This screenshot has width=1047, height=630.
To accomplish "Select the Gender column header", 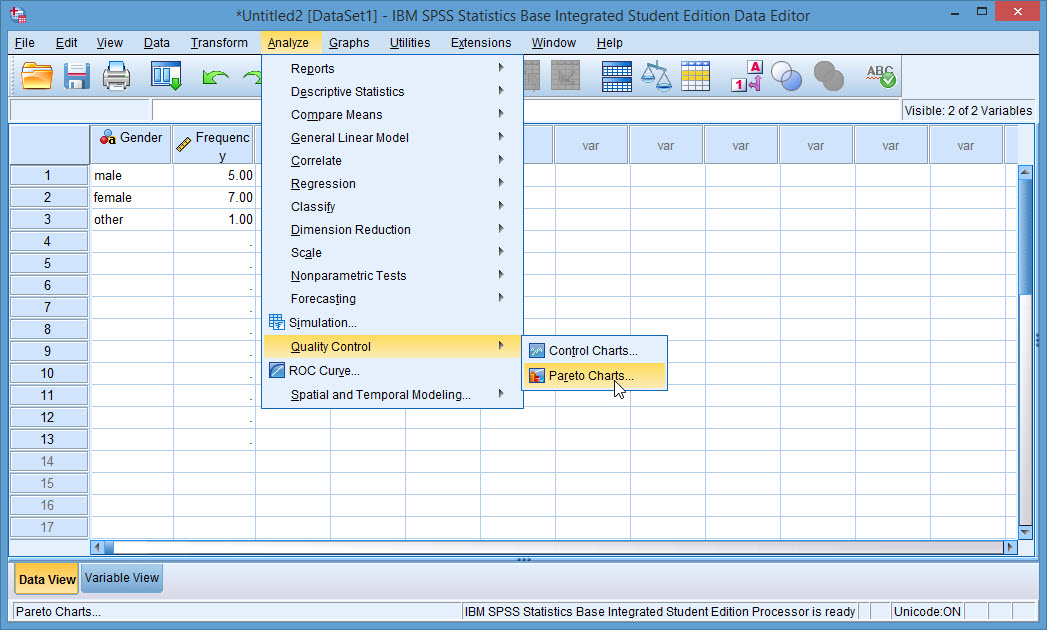I will [x=131, y=144].
